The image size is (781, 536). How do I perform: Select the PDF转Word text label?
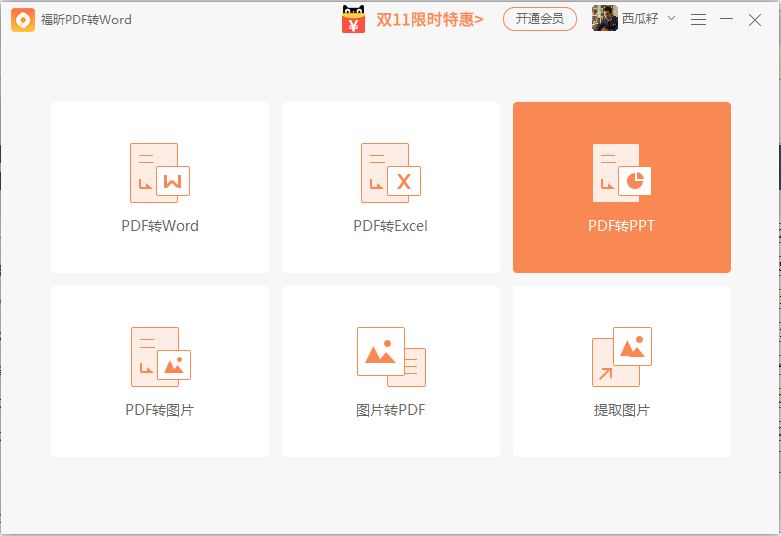point(160,226)
